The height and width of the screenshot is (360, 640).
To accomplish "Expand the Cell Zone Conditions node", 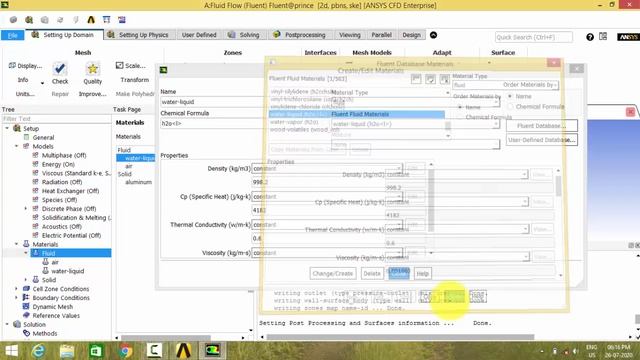I will click(16, 289).
